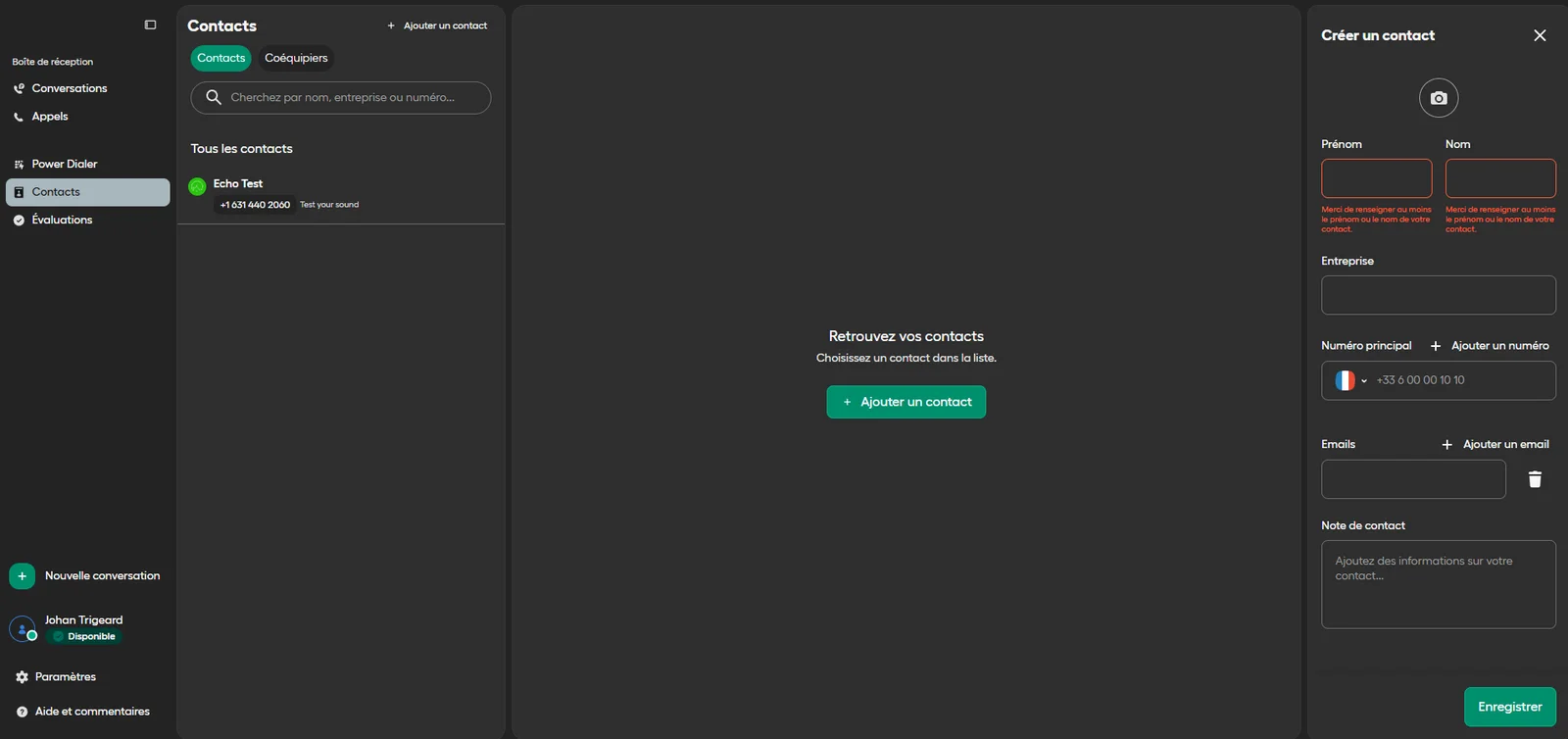Delete the email field with the trash icon

(1535, 479)
